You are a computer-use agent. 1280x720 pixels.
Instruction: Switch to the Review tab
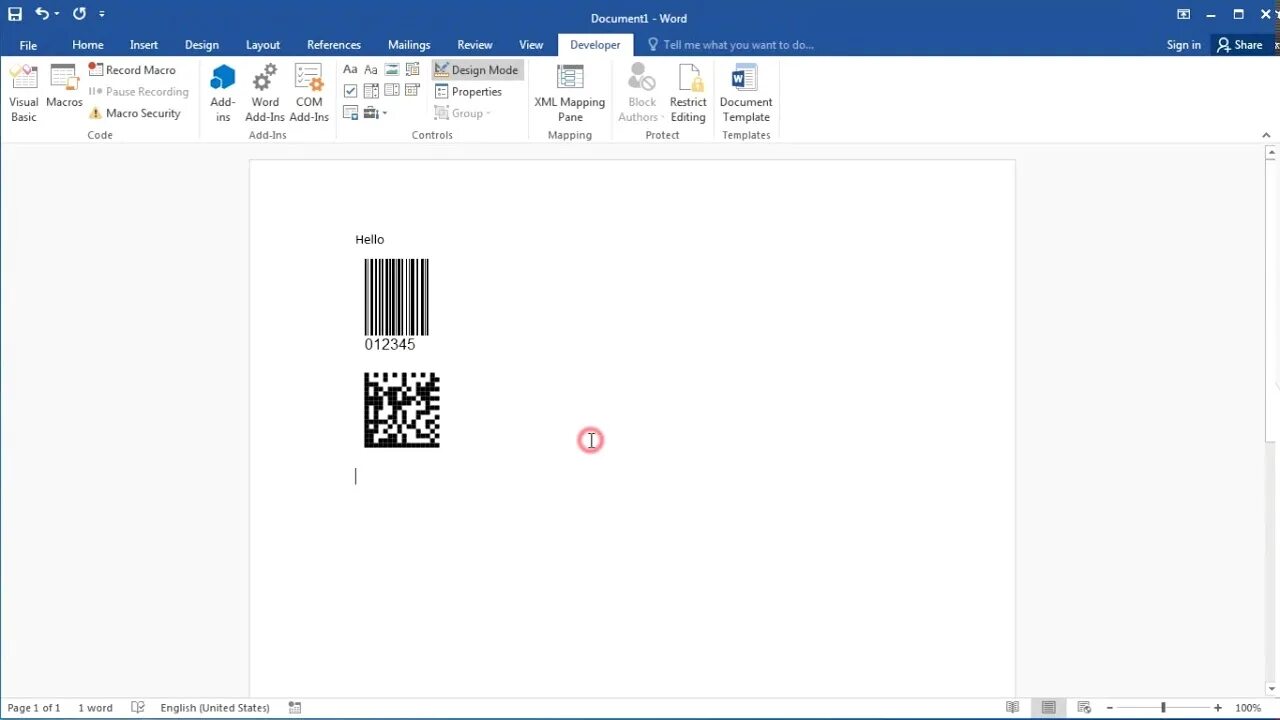(x=475, y=45)
